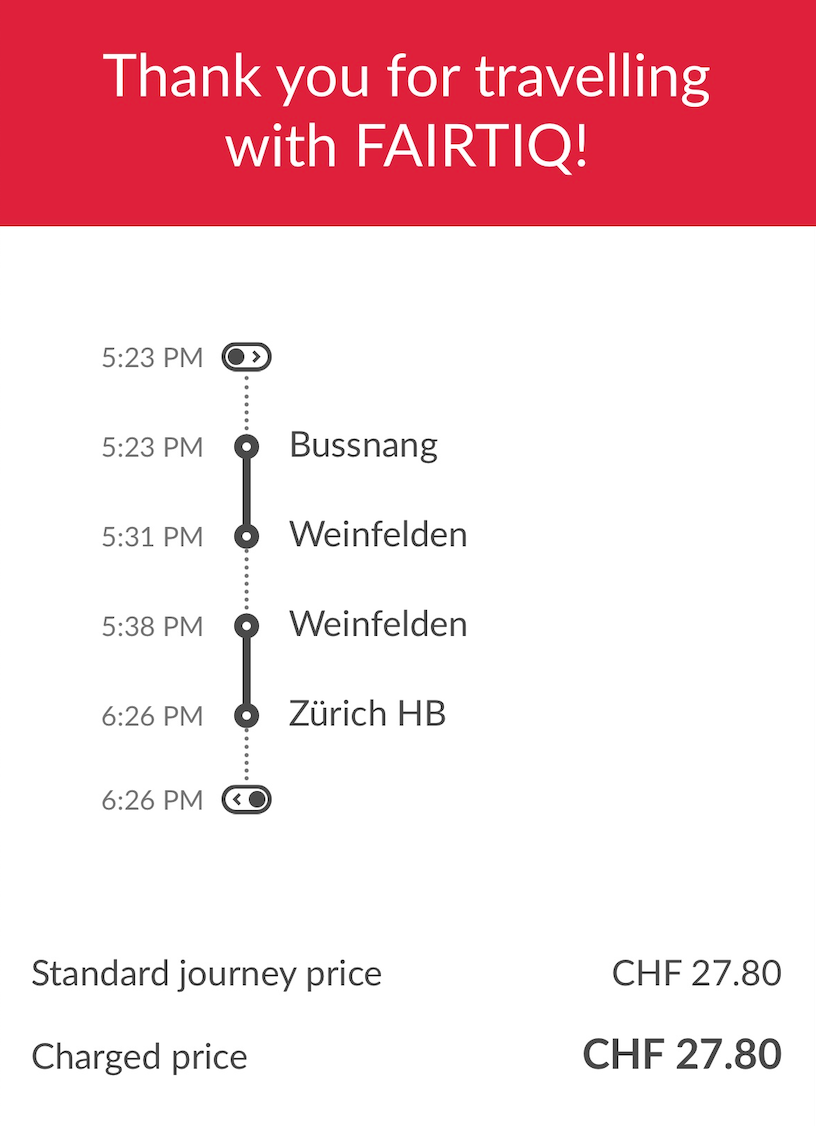Tap the Weinfelden name beside 5:38 PM
Screen dimensions: 816x1126
click(378, 625)
